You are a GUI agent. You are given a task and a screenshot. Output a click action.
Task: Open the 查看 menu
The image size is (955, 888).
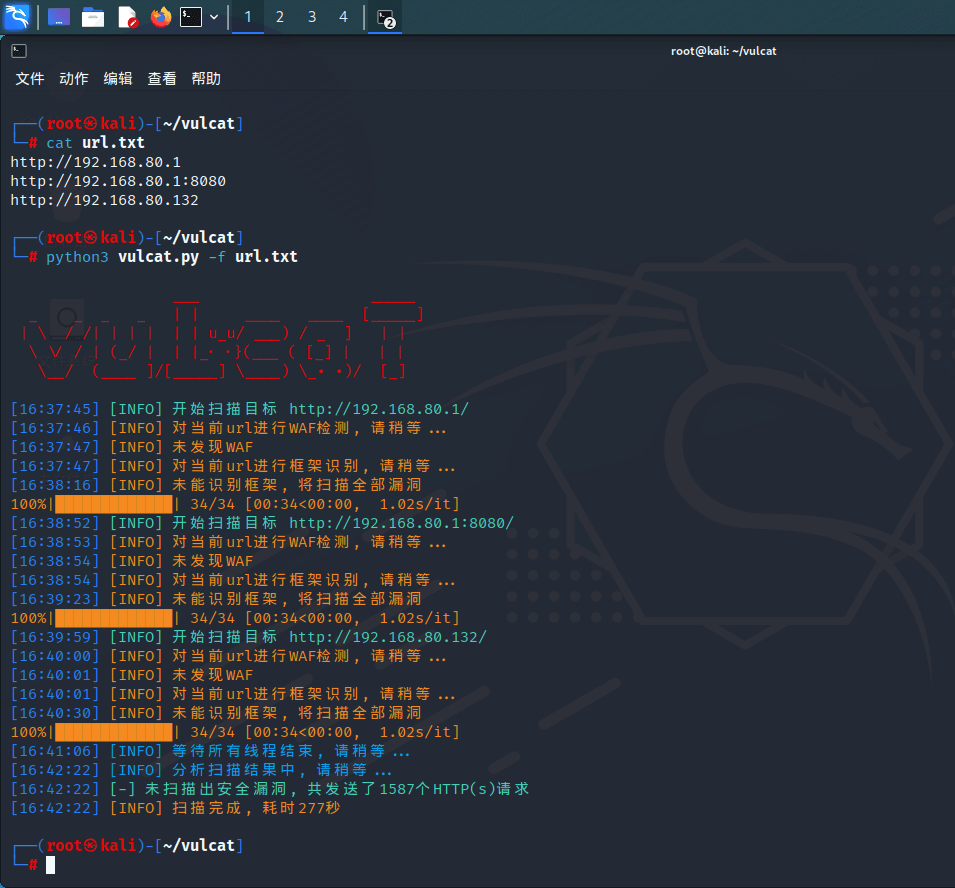[x=162, y=79]
